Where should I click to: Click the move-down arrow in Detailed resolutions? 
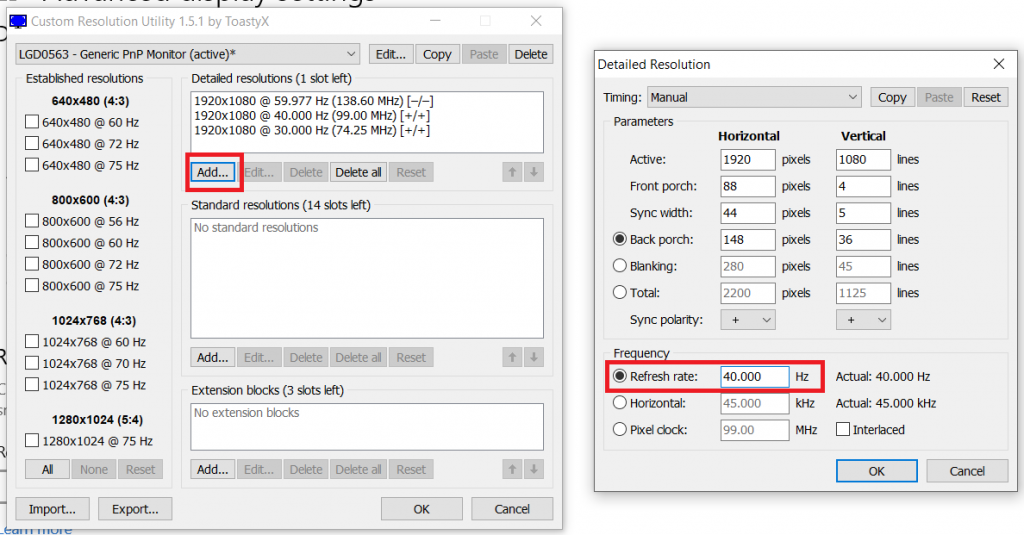535,172
